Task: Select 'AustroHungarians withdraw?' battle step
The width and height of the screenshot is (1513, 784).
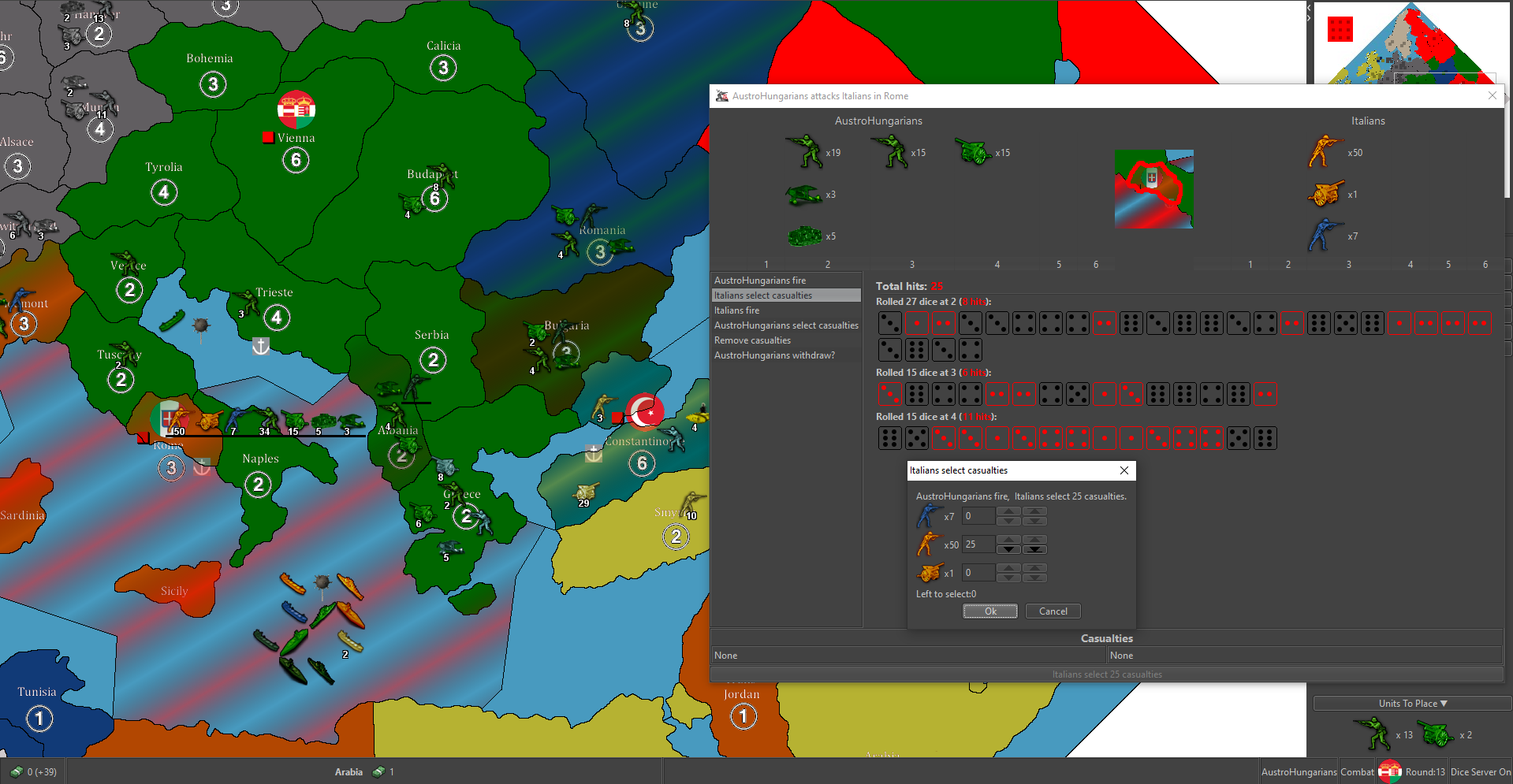Action: [x=773, y=355]
